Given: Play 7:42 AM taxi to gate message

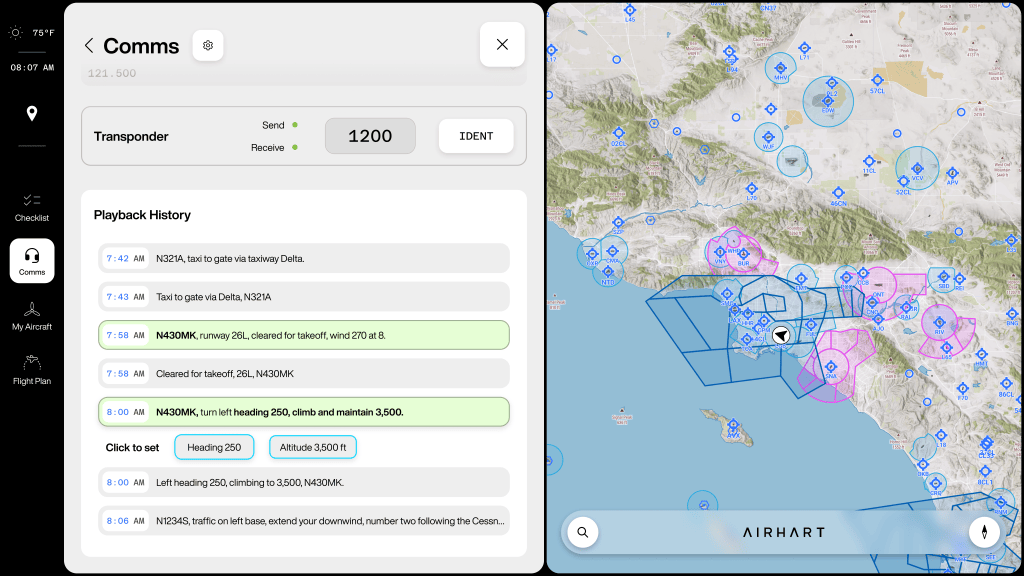Looking at the screenshot, I should click(x=304, y=259).
